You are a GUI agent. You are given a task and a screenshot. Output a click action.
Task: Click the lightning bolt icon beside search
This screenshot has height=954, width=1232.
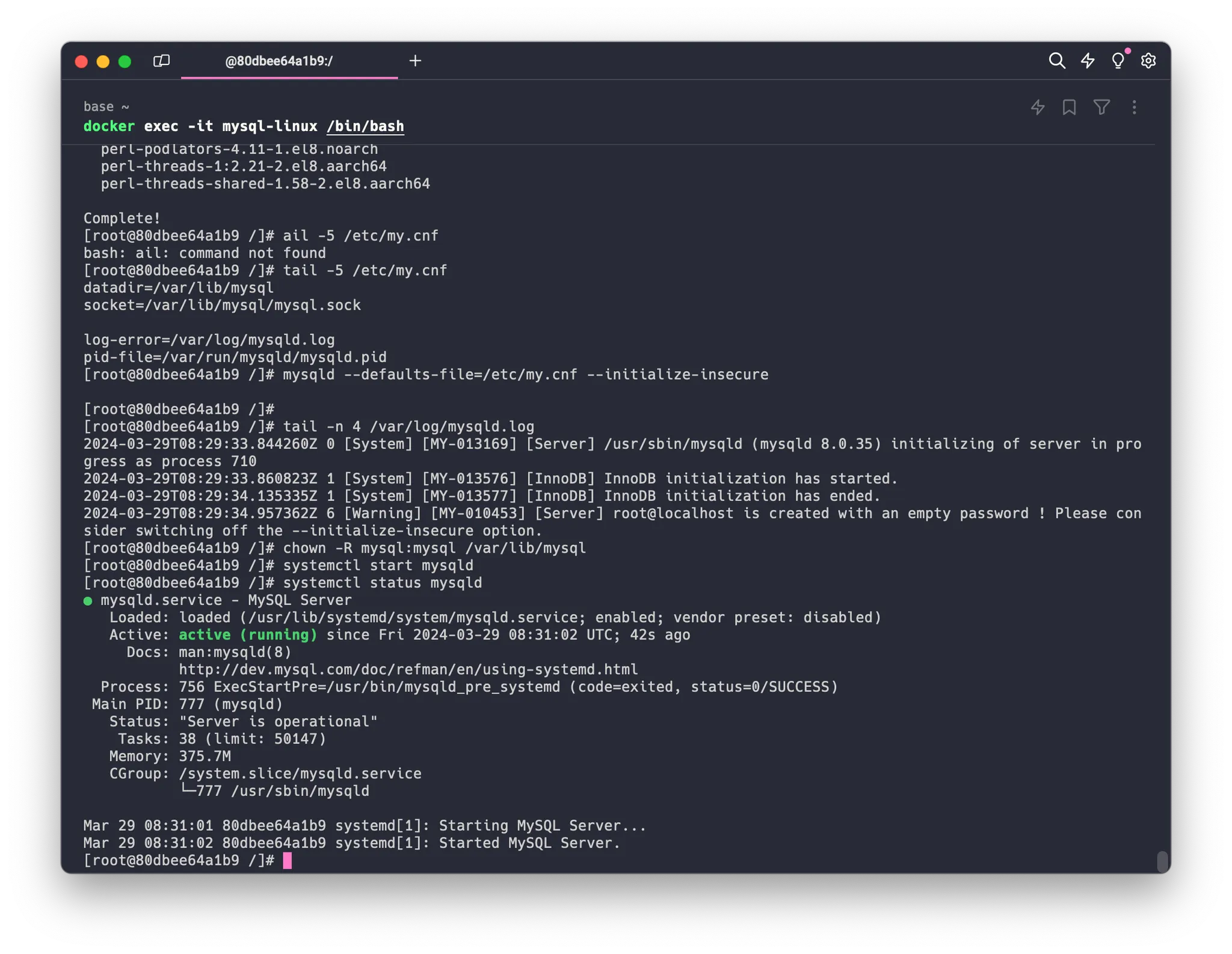[x=1088, y=61]
